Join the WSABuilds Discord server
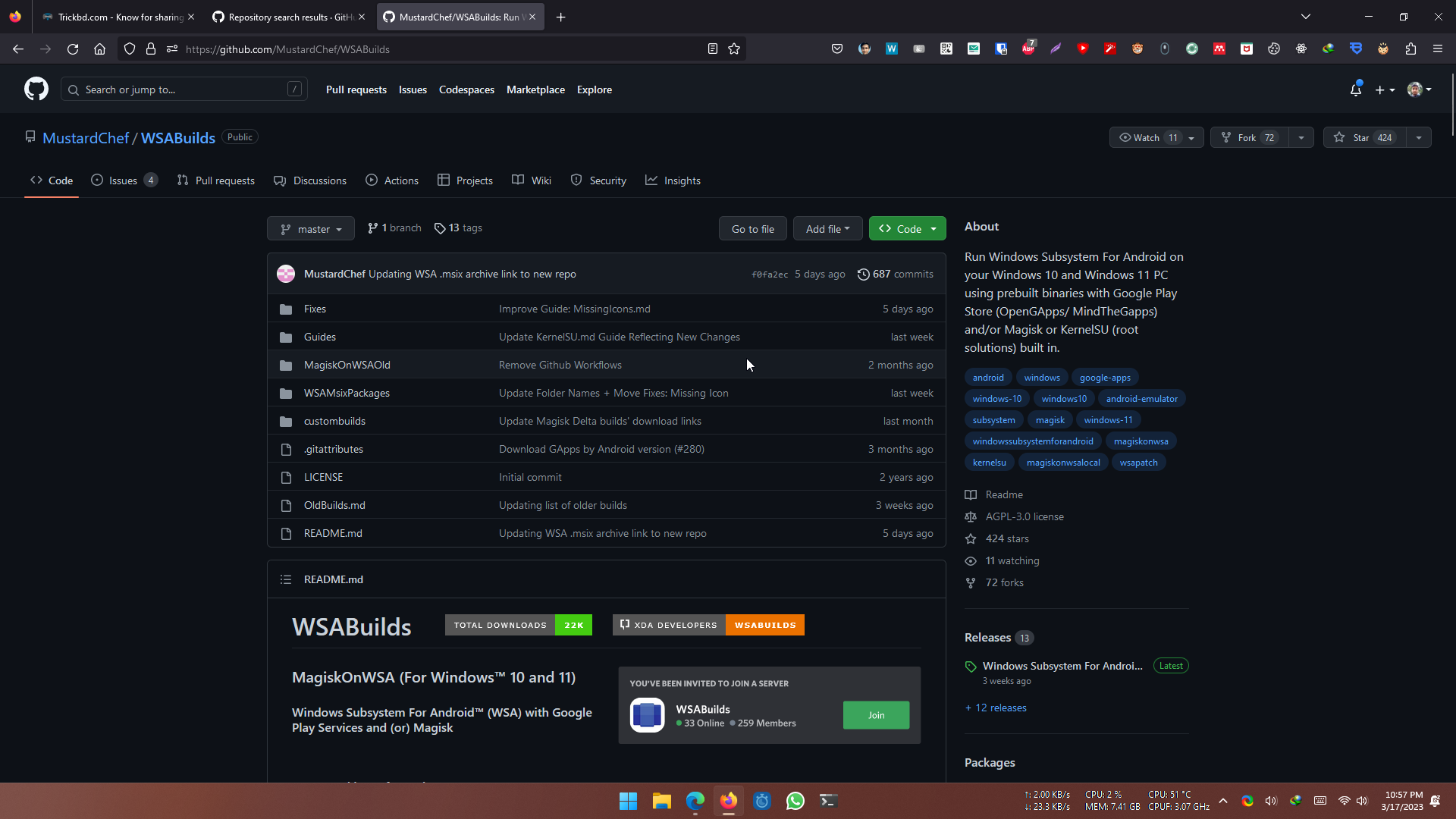 (x=876, y=715)
